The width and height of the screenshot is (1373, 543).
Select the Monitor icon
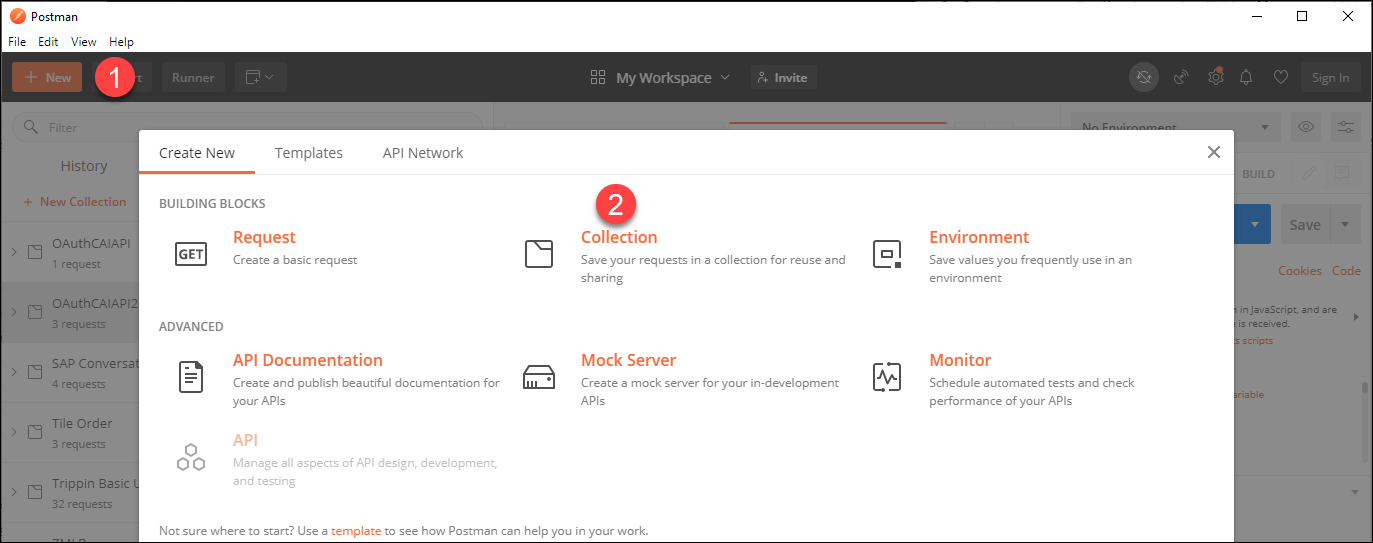[x=887, y=377]
